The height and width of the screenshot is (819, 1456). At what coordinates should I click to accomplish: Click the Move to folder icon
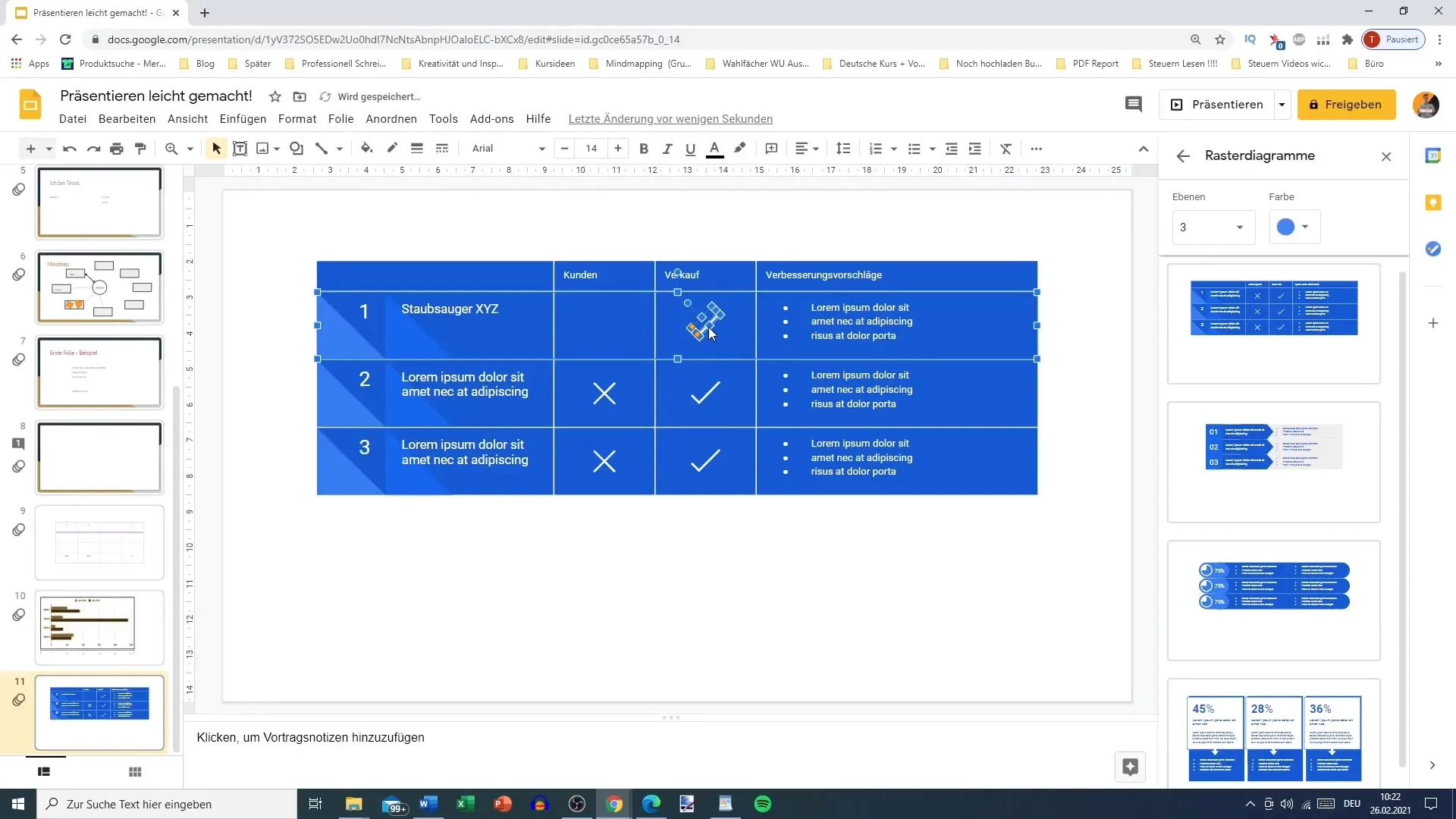coord(300,96)
